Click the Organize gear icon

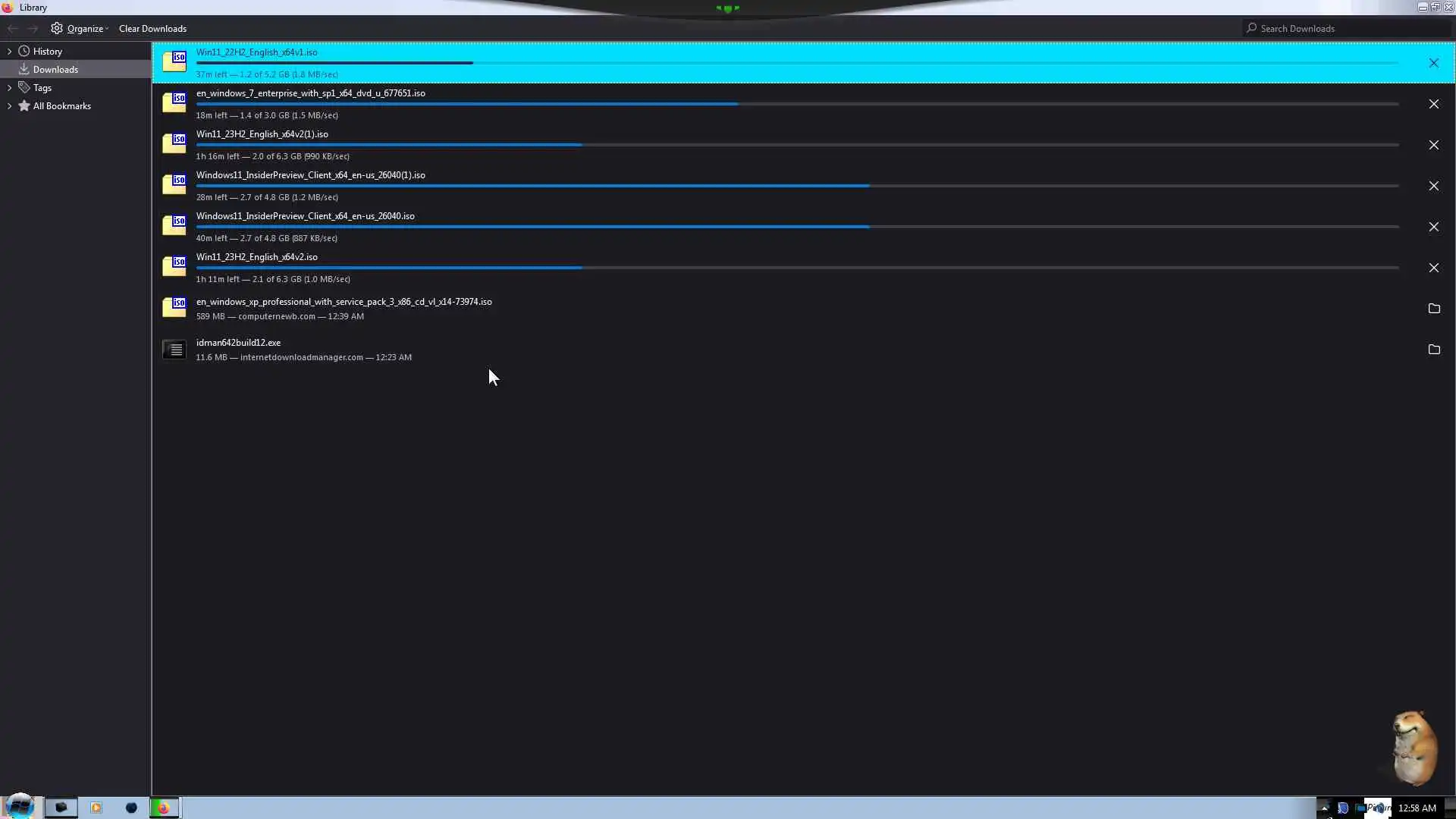tap(57, 29)
